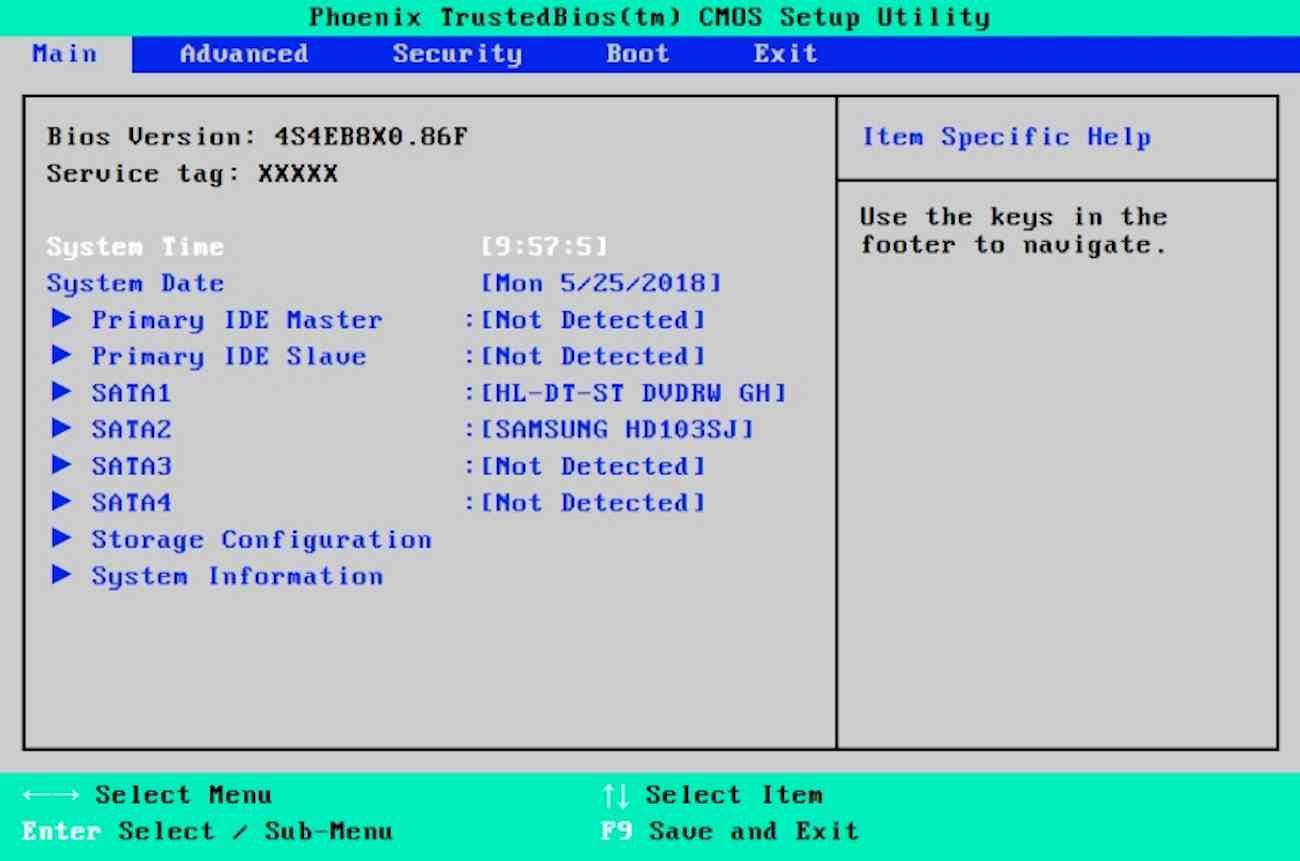Image resolution: width=1300 pixels, height=861 pixels.
Task: Open the SATA2 submenu label
Action: (131, 429)
